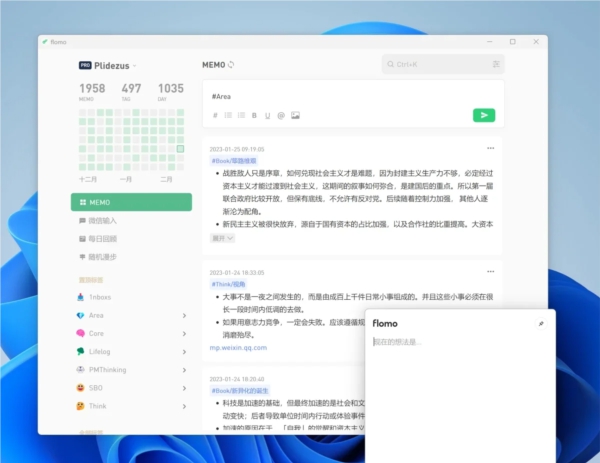600x463 pixels.
Task: Click the search magnifier icon
Action: coord(390,64)
